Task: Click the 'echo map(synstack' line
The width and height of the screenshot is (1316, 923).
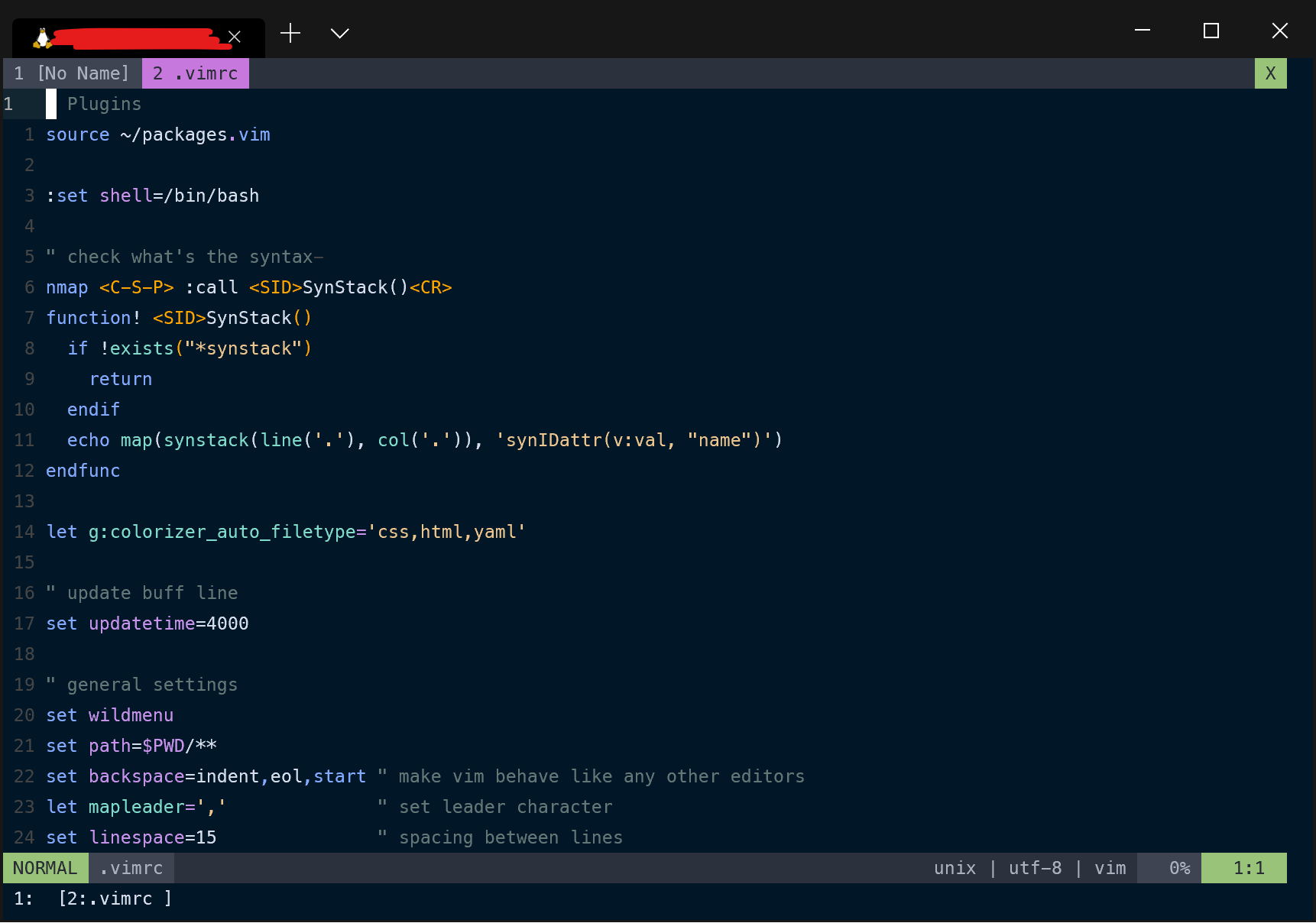Action: point(425,440)
